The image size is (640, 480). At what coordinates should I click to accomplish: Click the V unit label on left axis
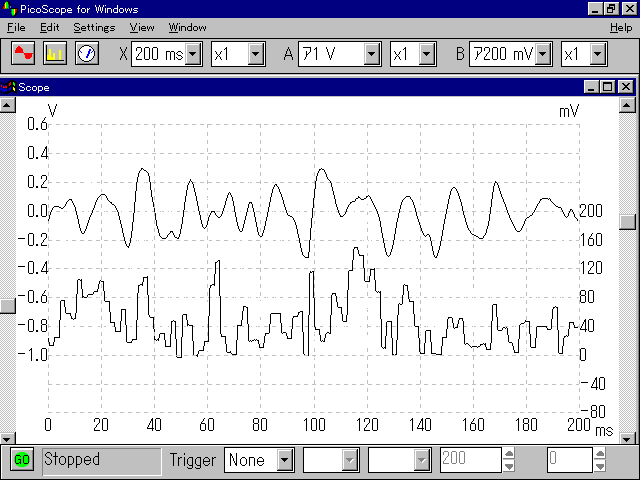(x=52, y=110)
